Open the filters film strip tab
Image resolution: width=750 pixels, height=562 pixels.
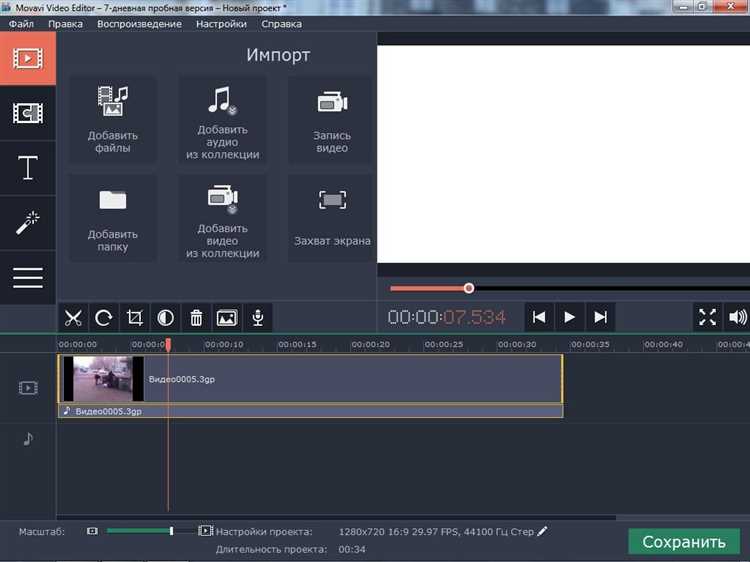pos(28,113)
